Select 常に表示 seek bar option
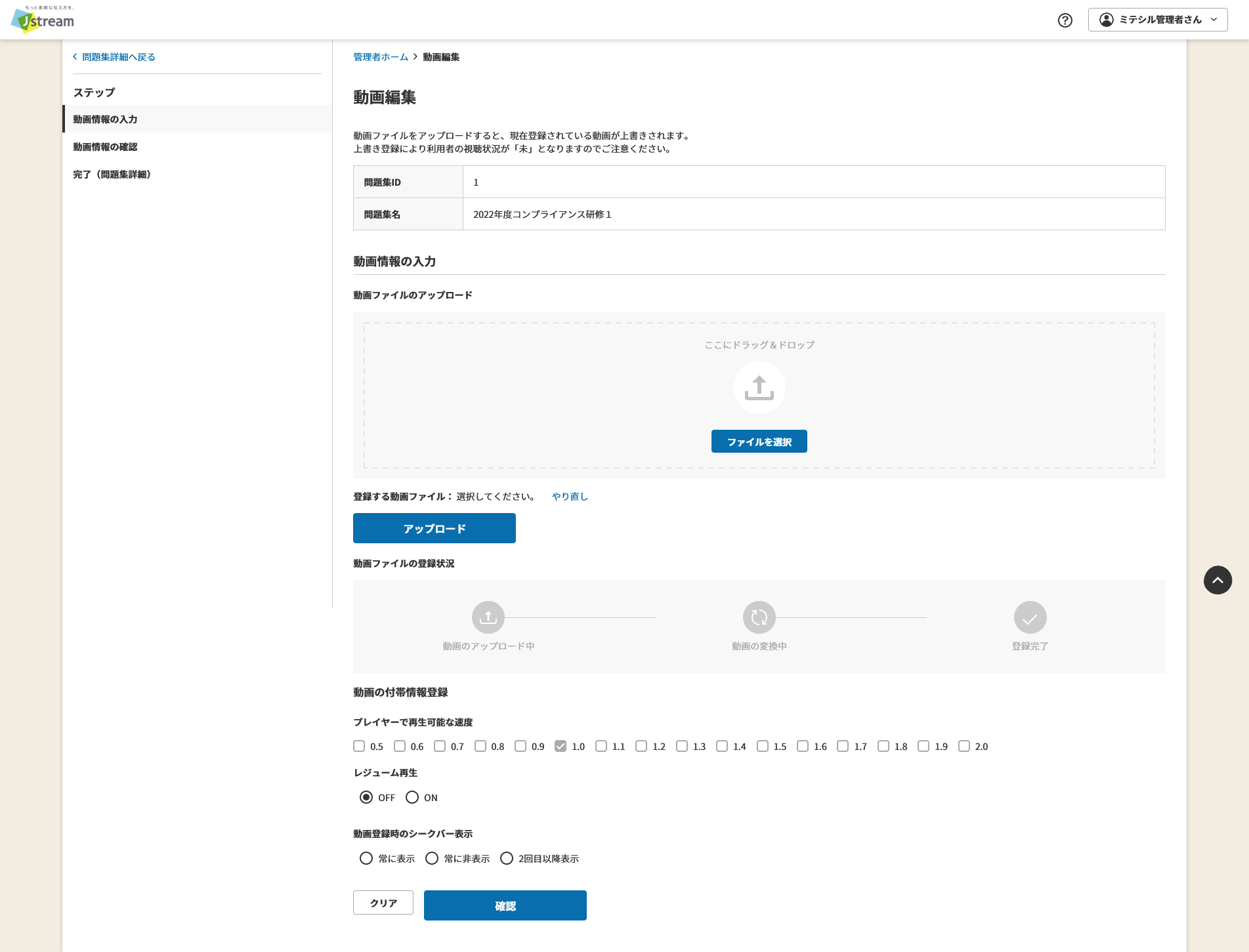 pyautogui.click(x=366, y=858)
